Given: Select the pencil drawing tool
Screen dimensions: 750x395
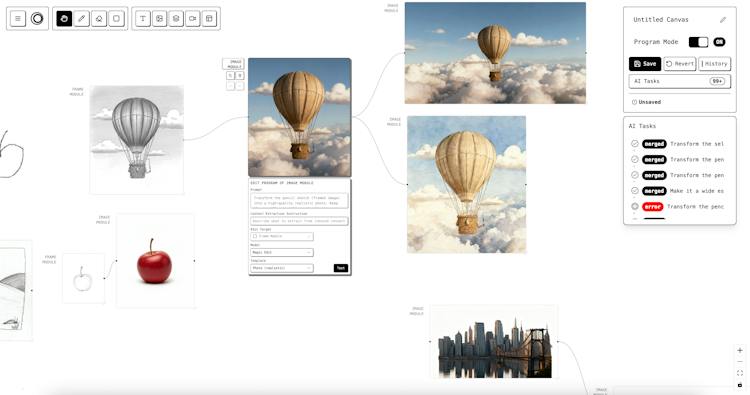Looking at the screenshot, I should point(81,19).
